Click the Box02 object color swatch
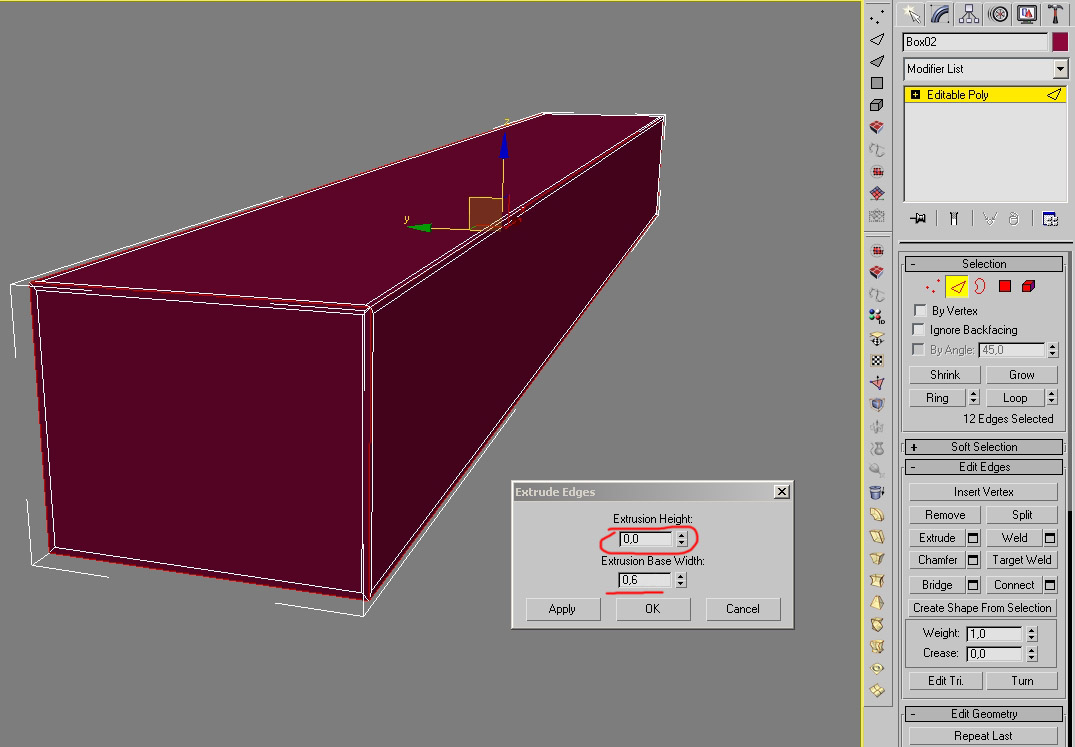The height and width of the screenshot is (747, 1075). click(x=1059, y=42)
